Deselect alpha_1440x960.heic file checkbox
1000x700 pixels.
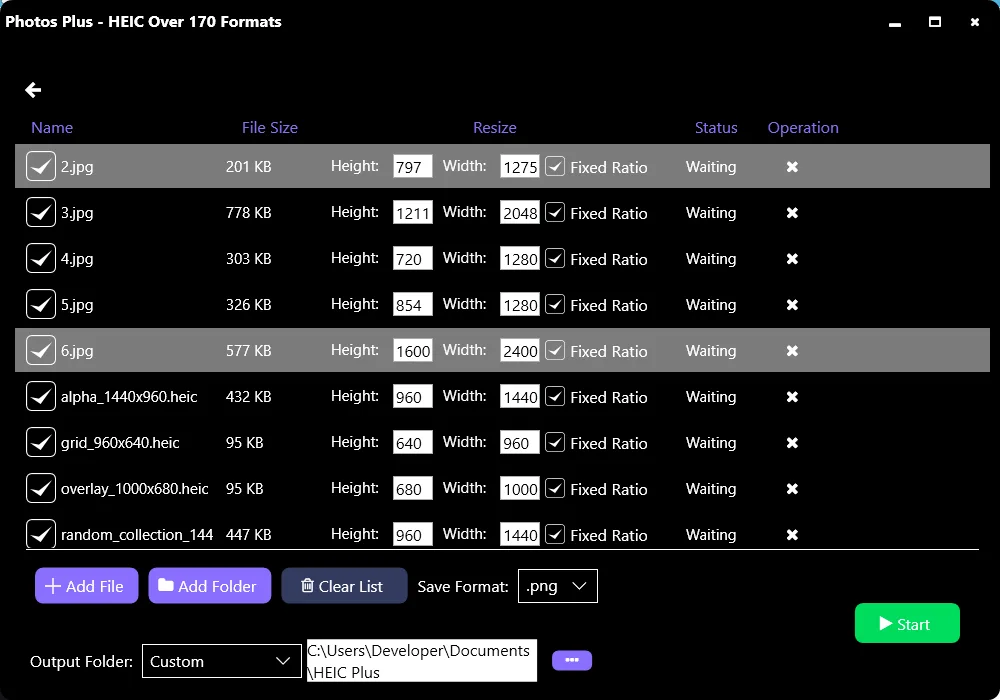click(x=41, y=396)
